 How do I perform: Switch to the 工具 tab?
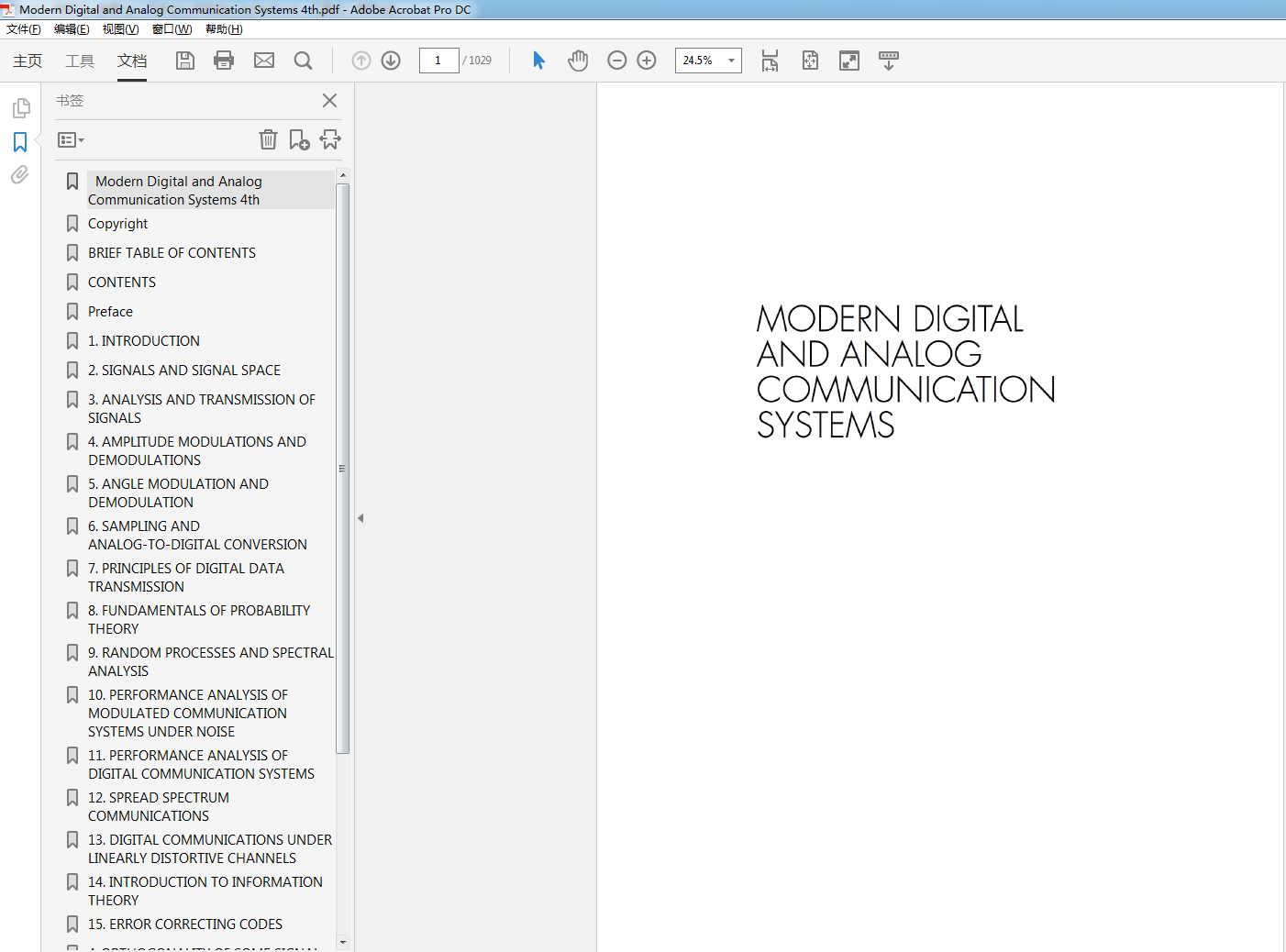[80, 61]
